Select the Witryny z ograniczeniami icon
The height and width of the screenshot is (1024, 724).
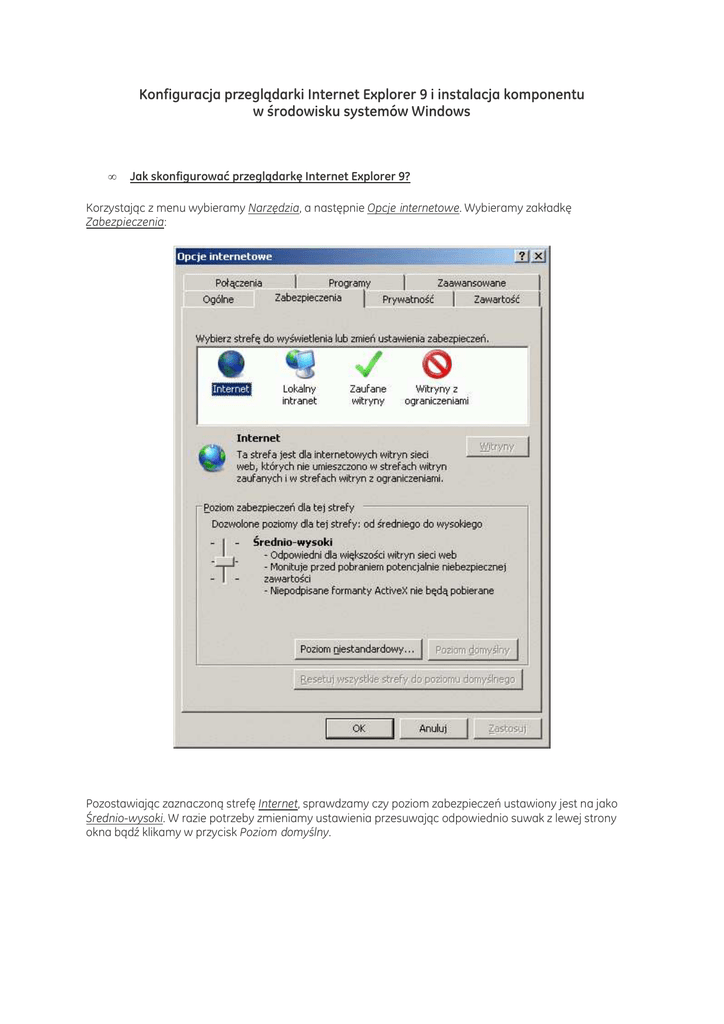[x=436, y=364]
